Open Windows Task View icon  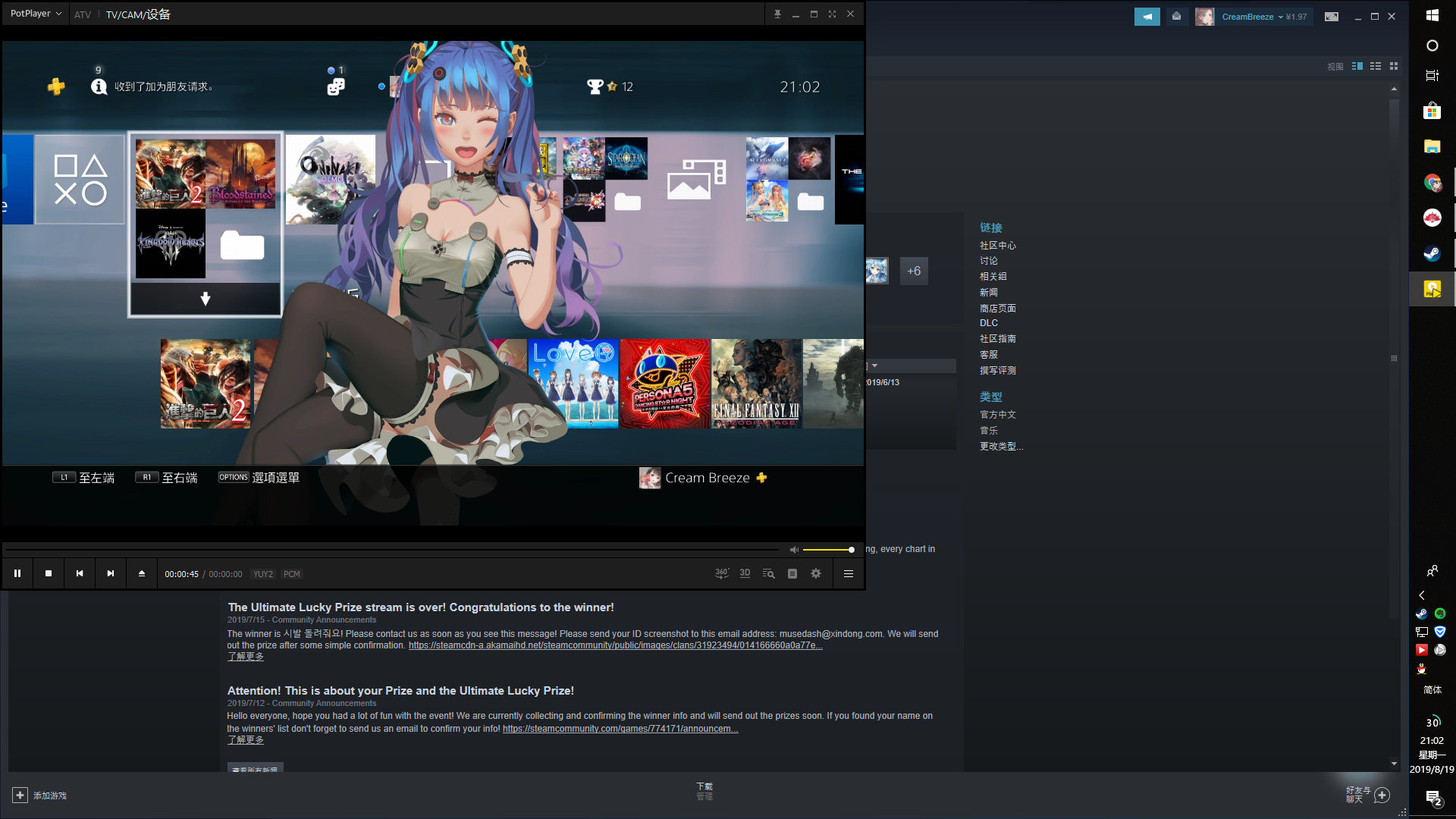pos(1432,76)
